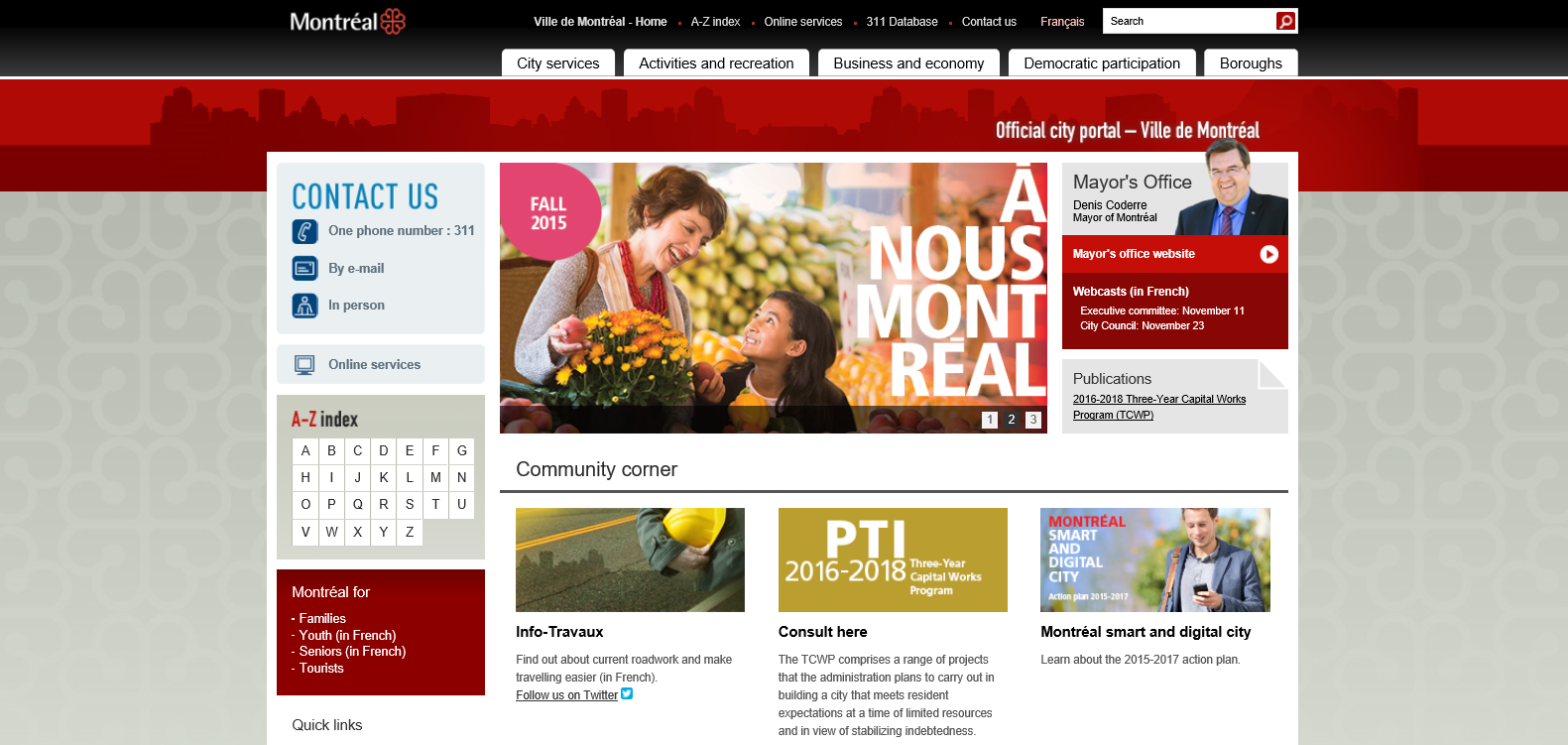
Task: Open the A-Z index top link
Action: pyautogui.click(x=715, y=22)
